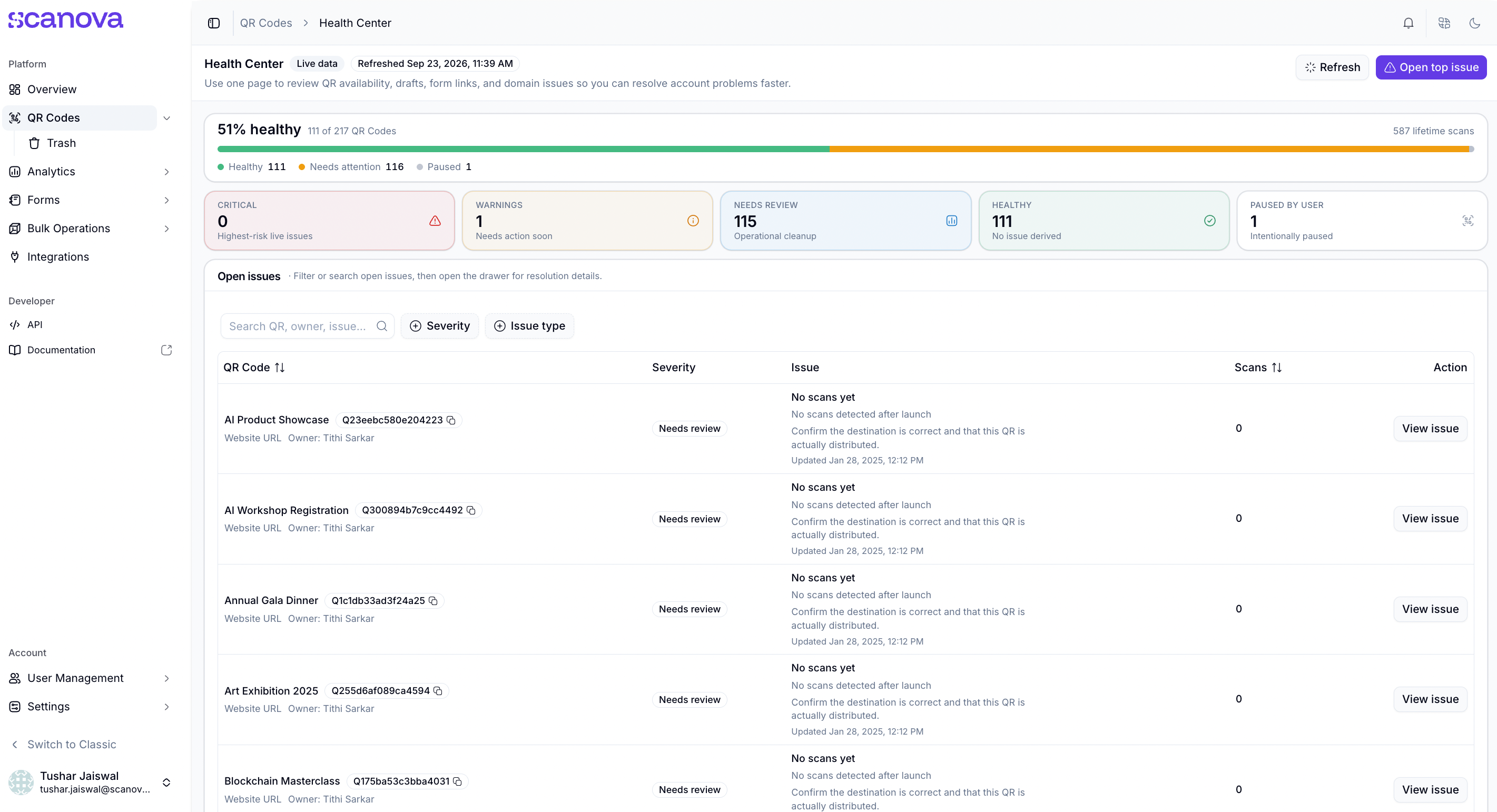The width and height of the screenshot is (1497, 812).
Task: Click the Paused by user scan icon
Action: pyautogui.click(x=1468, y=221)
